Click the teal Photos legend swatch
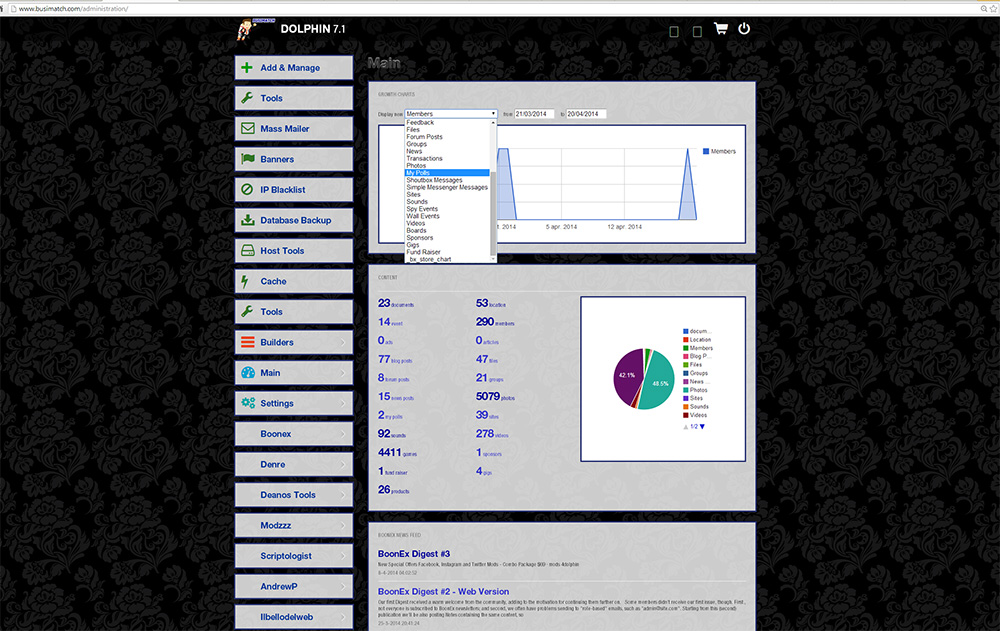This screenshot has width=1000, height=631. point(686,390)
